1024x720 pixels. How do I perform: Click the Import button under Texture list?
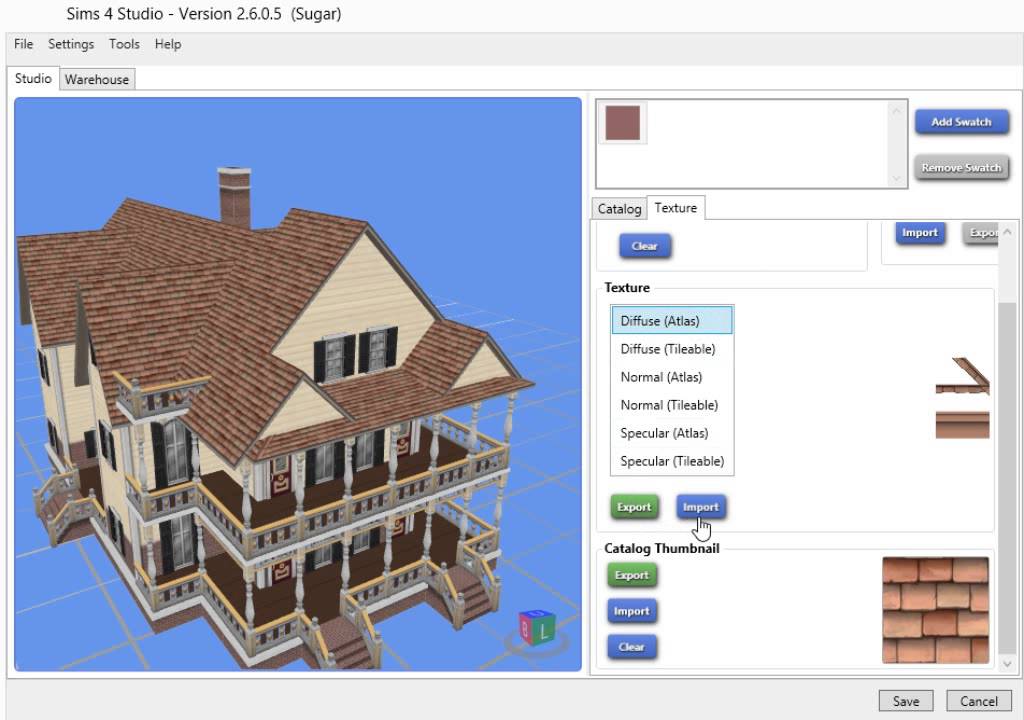pyautogui.click(x=701, y=507)
